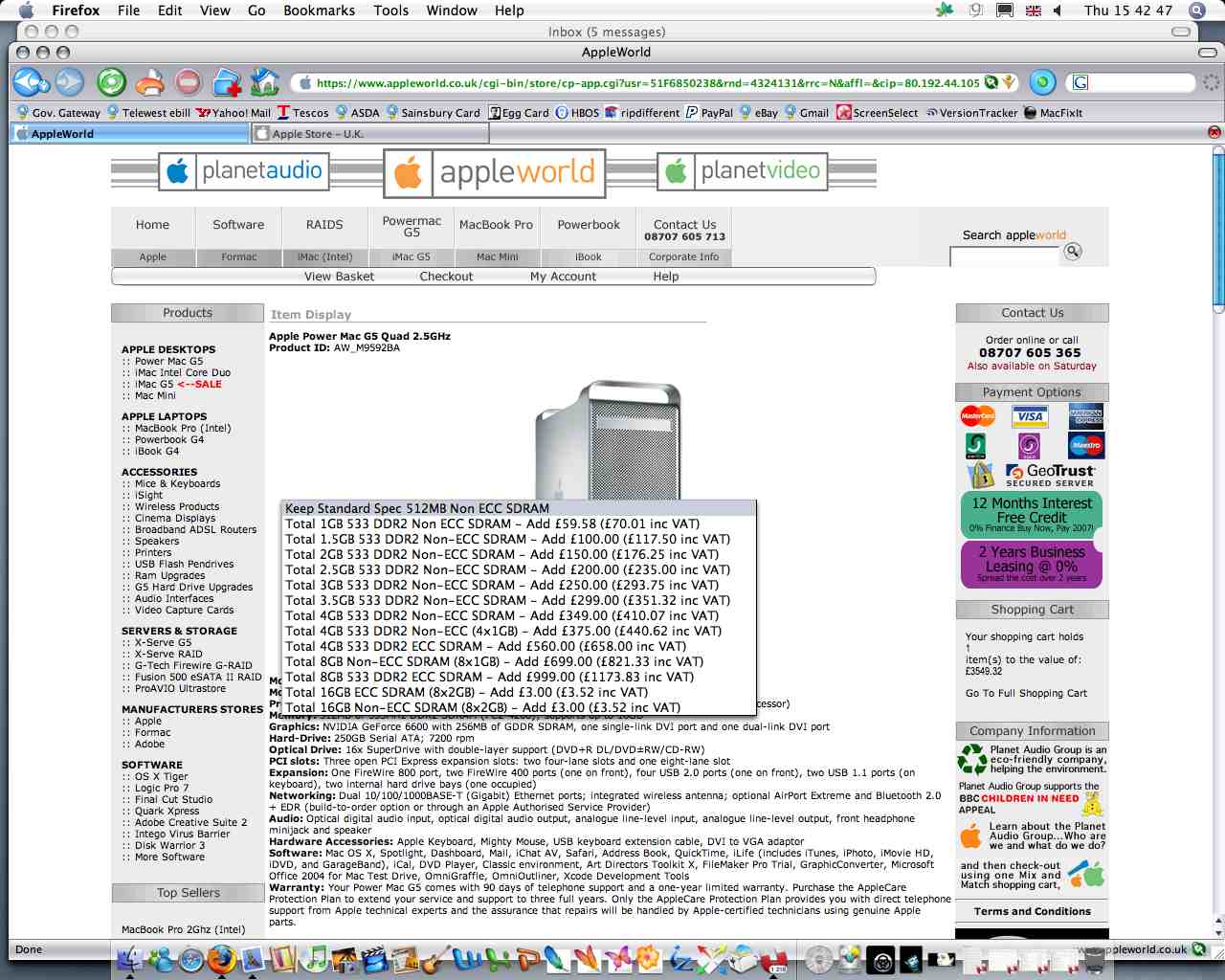Click the planetaudio logo banner
Screen dimensions: 1225x980
[243, 172]
